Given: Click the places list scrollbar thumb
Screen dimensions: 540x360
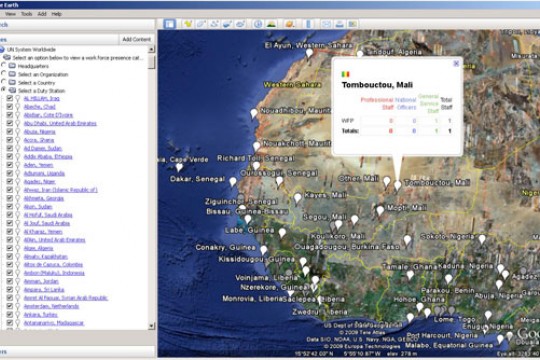Looking at the screenshot, I should click(152, 61).
